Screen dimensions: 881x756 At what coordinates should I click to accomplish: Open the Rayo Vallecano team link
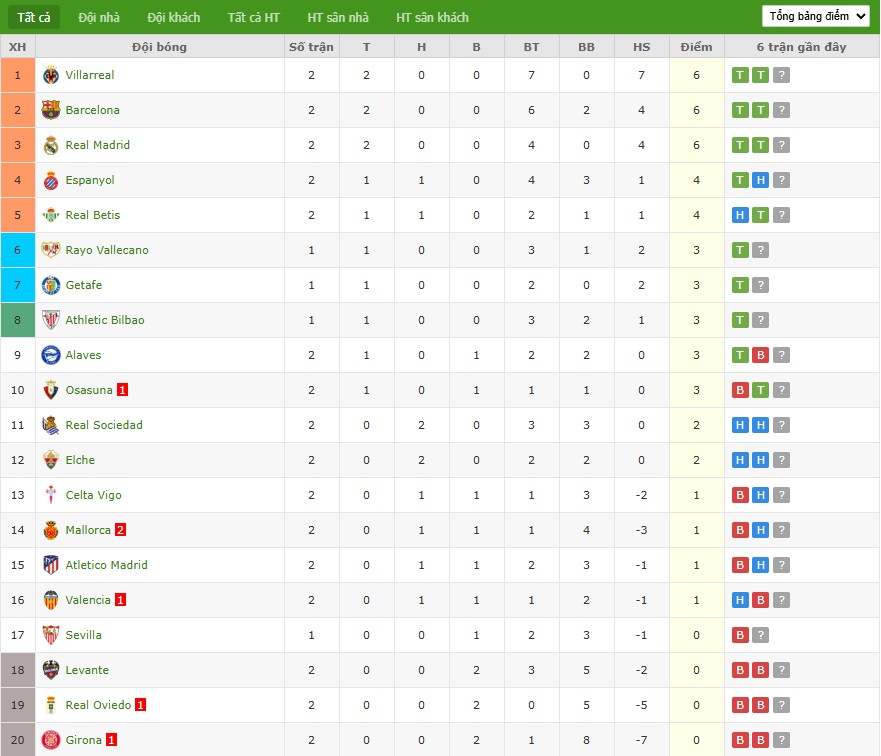pos(107,250)
